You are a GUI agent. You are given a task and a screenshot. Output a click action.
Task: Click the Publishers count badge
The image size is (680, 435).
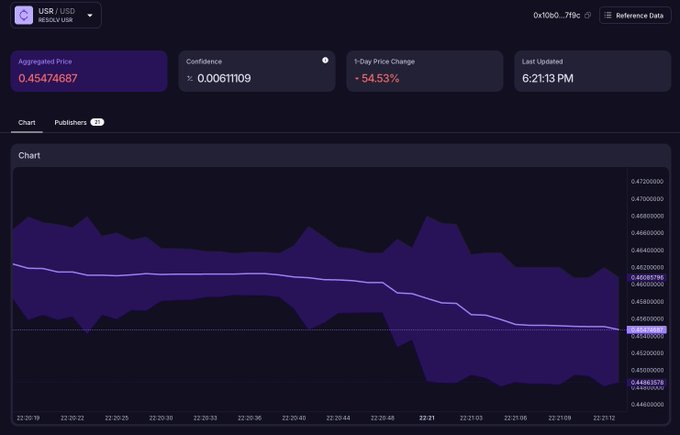97,122
